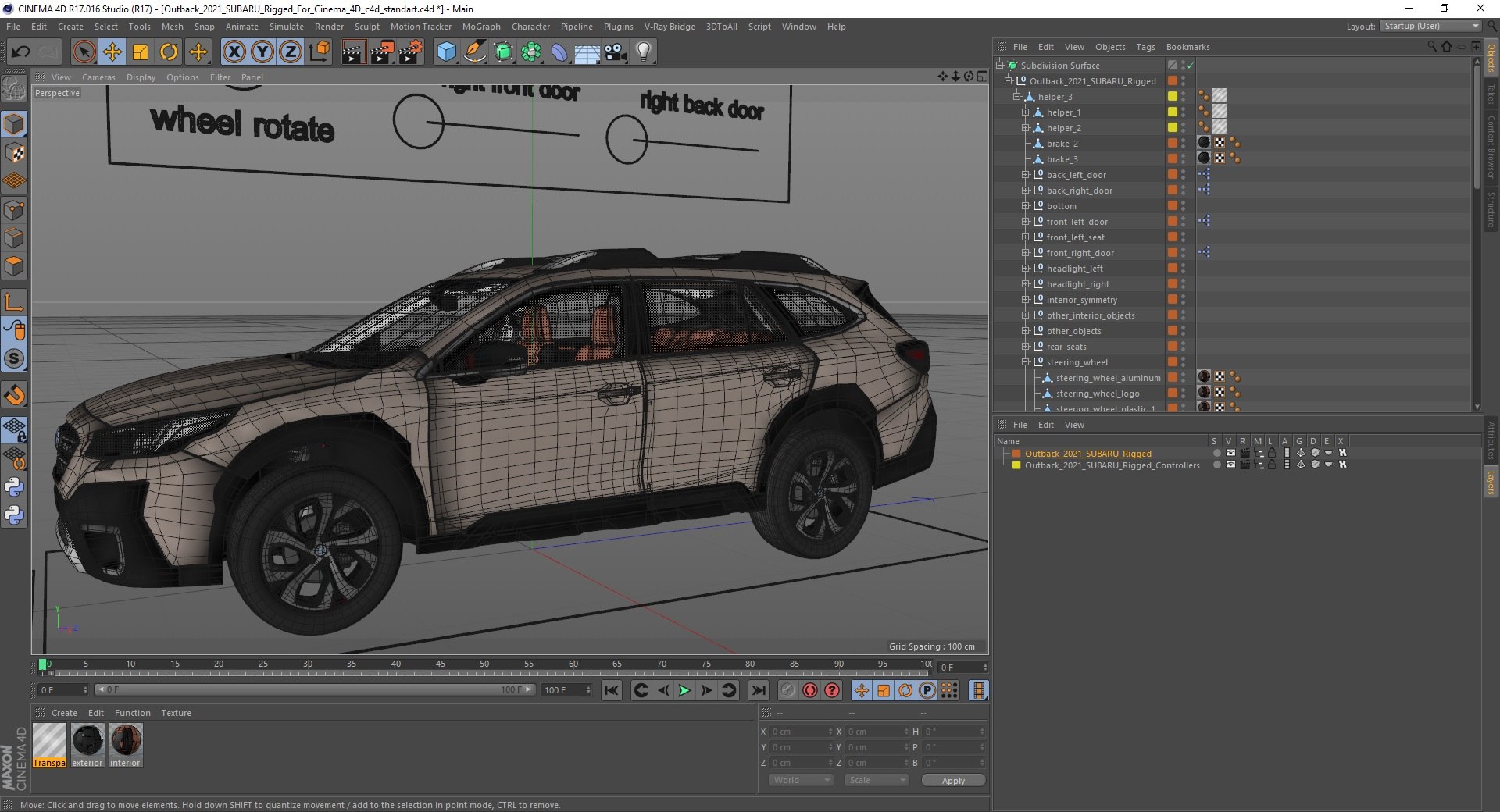Click the Record Active Objects button

788,690
